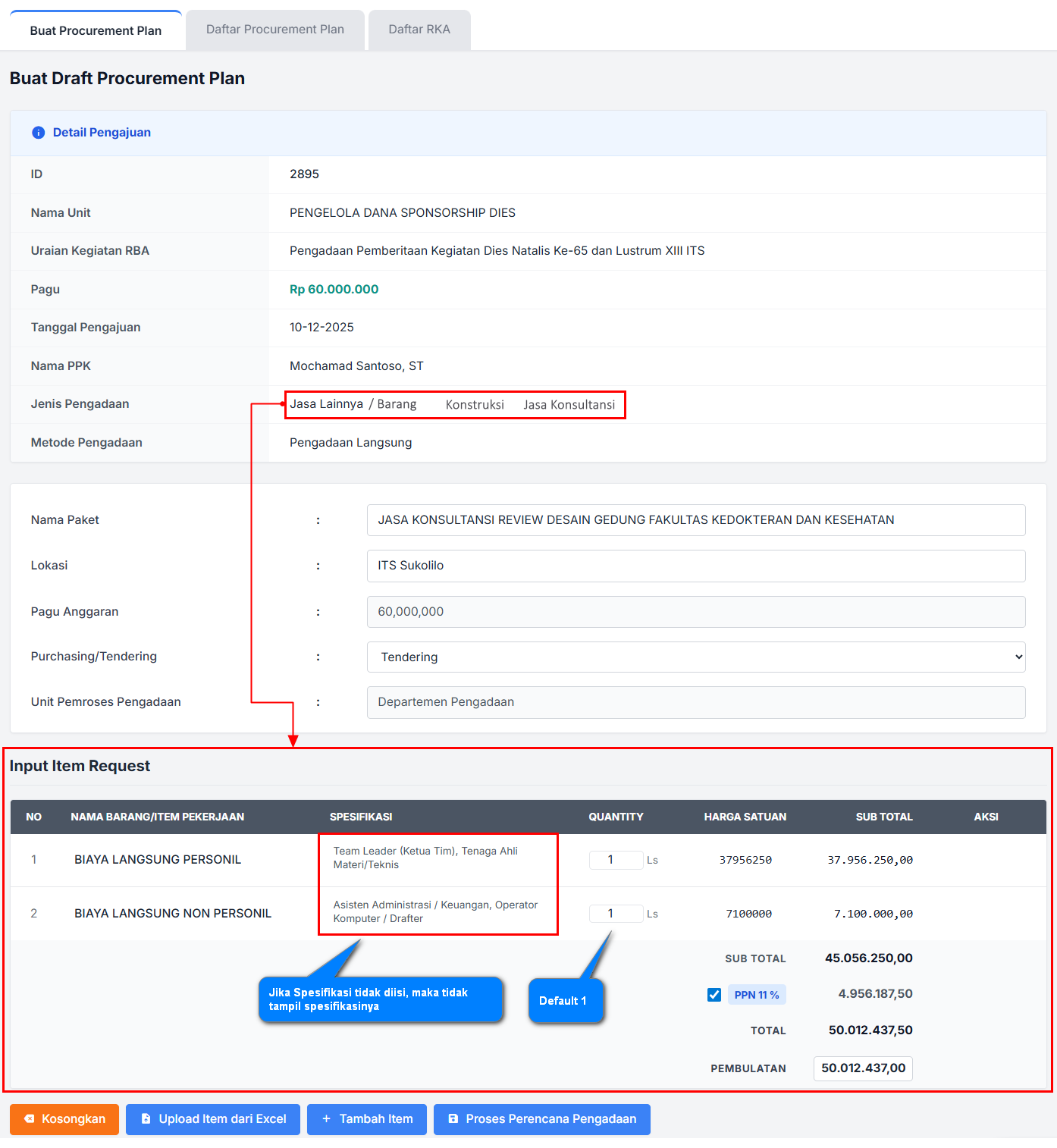Screen dimensions: 1057x1148
Task: Click the info icon beside Detail Pengajuan
Action: click(x=38, y=133)
